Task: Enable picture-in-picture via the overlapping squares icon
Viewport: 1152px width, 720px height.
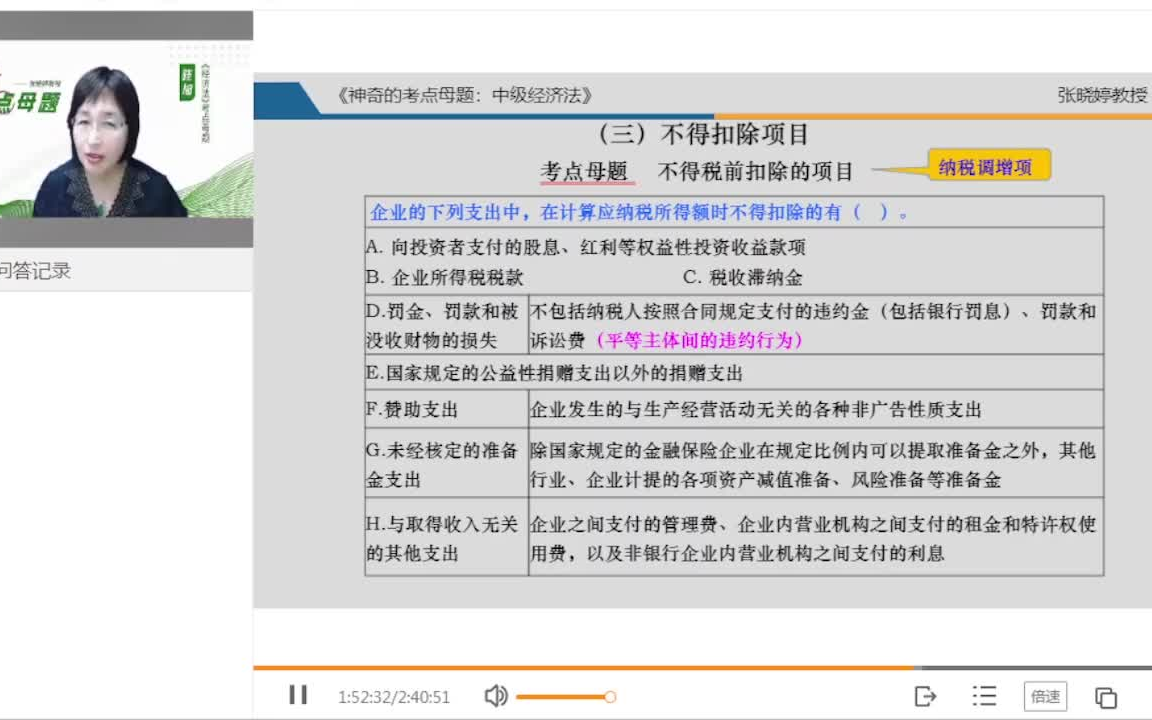Action: 1104,695
